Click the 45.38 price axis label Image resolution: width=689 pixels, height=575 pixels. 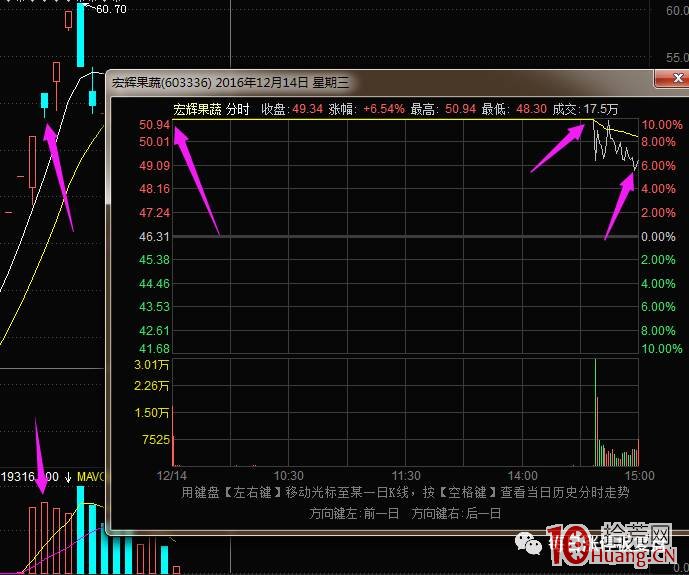click(154, 260)
